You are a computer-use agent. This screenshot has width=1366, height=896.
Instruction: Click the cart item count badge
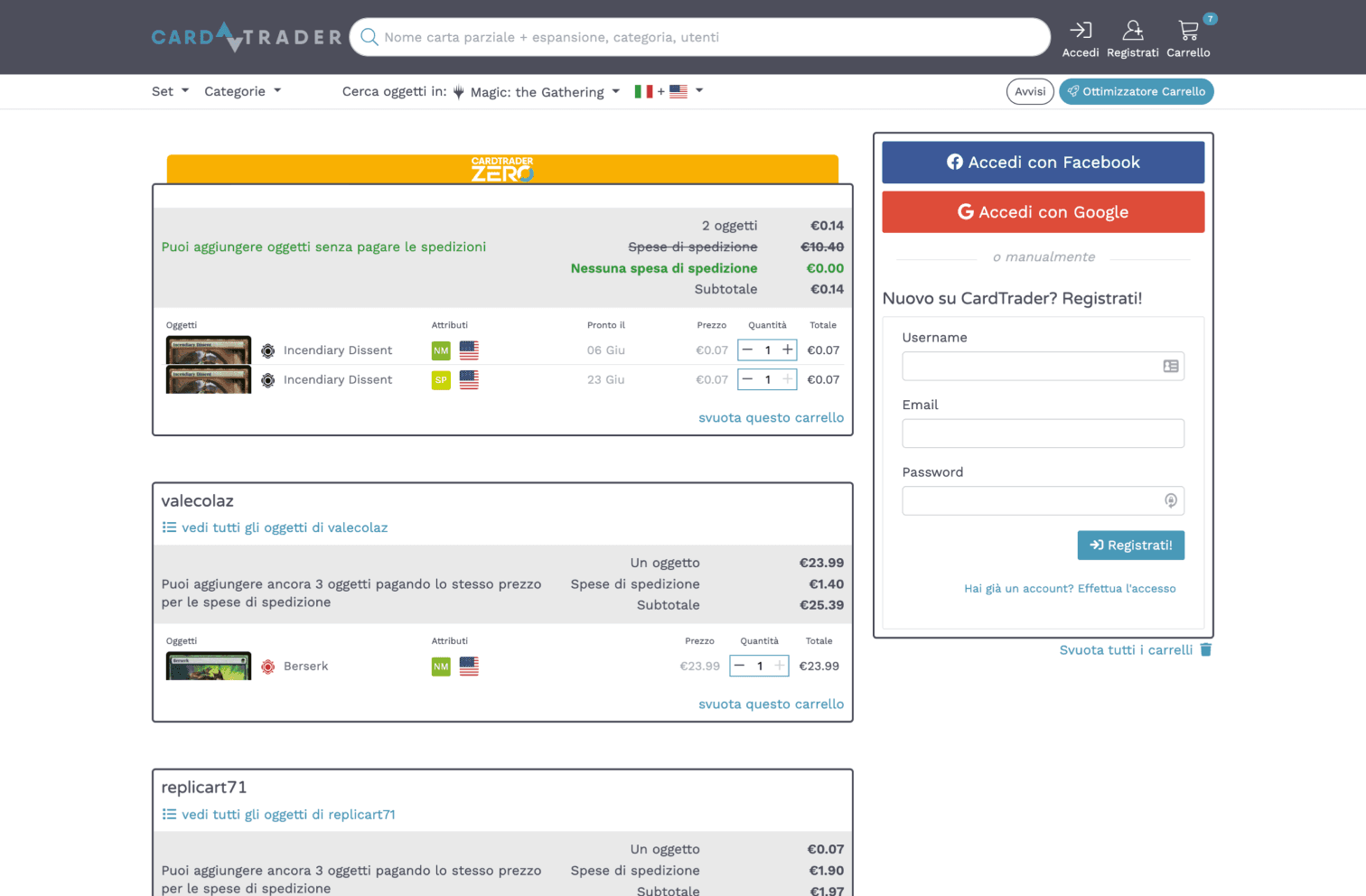(x=1211, y=18)
